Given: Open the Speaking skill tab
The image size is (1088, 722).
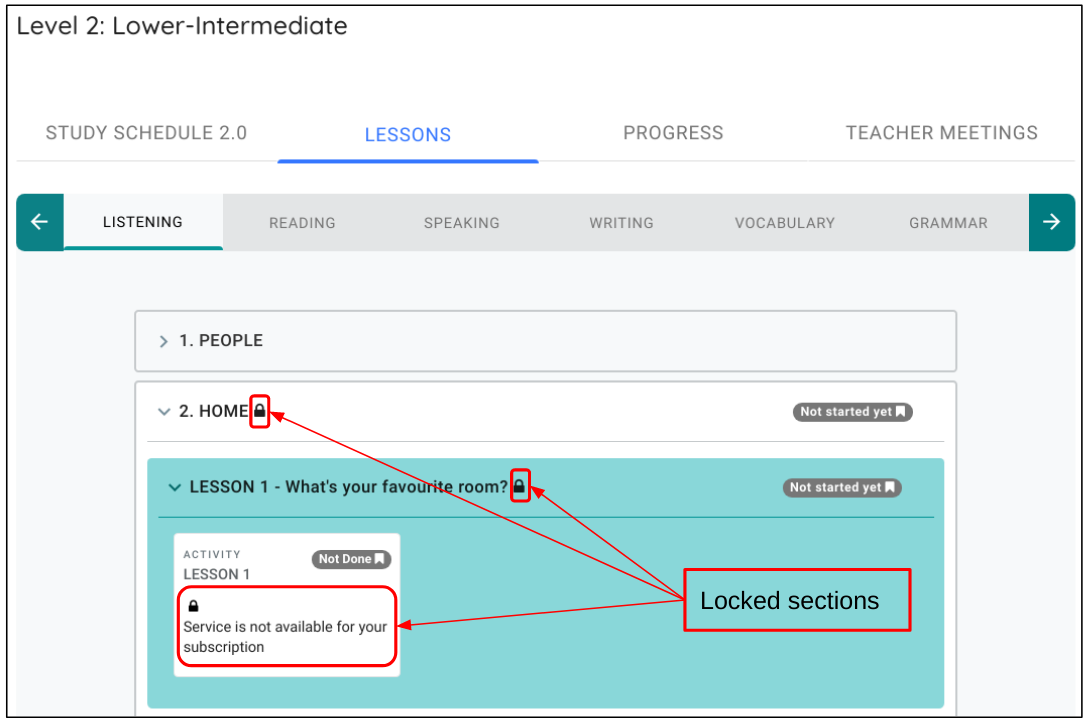Looking at the screenshot, I should [x=461, y=223].
